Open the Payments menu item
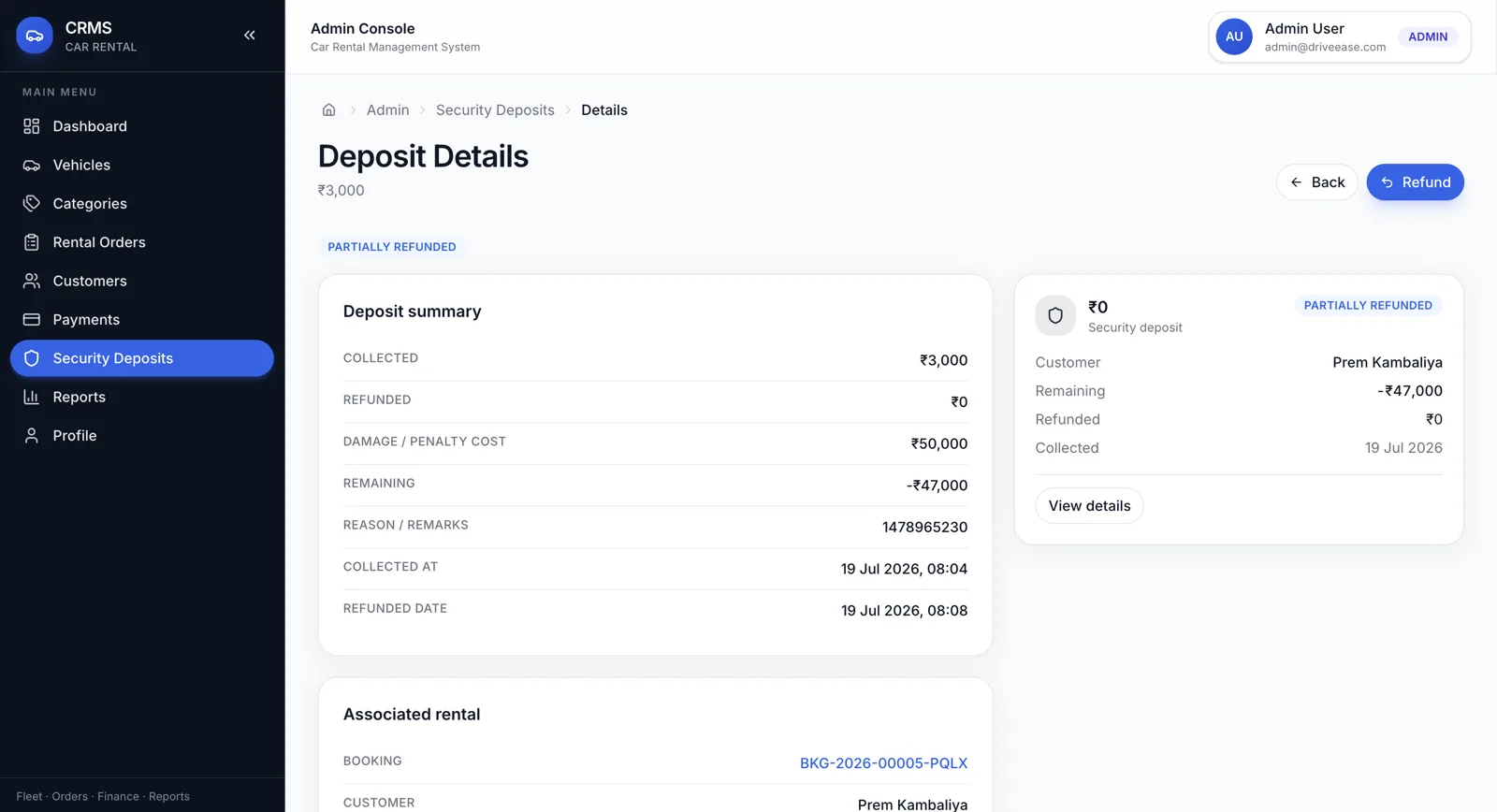Screen dimensions: 1497x812 tap(142, 319)
